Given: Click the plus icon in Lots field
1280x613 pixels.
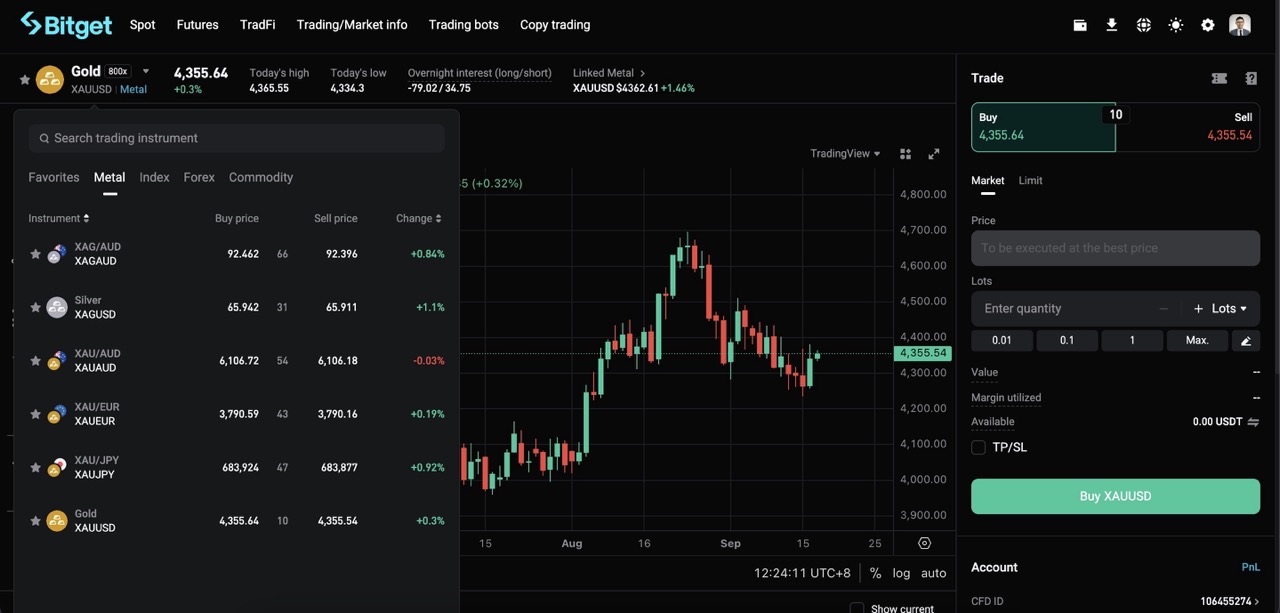Looking at the screenshot, I should pyautogui.click(x=1198, y=309).
